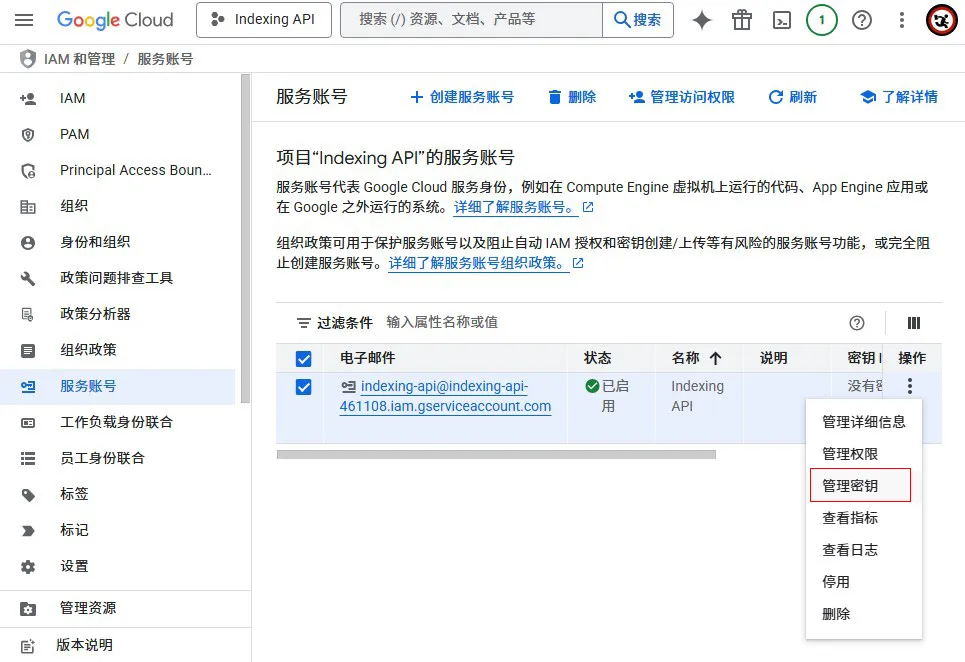Click the 标记 label arrow icon
Image resolution: width=965 pixels, height=662 pixels.
coord(28,530)
